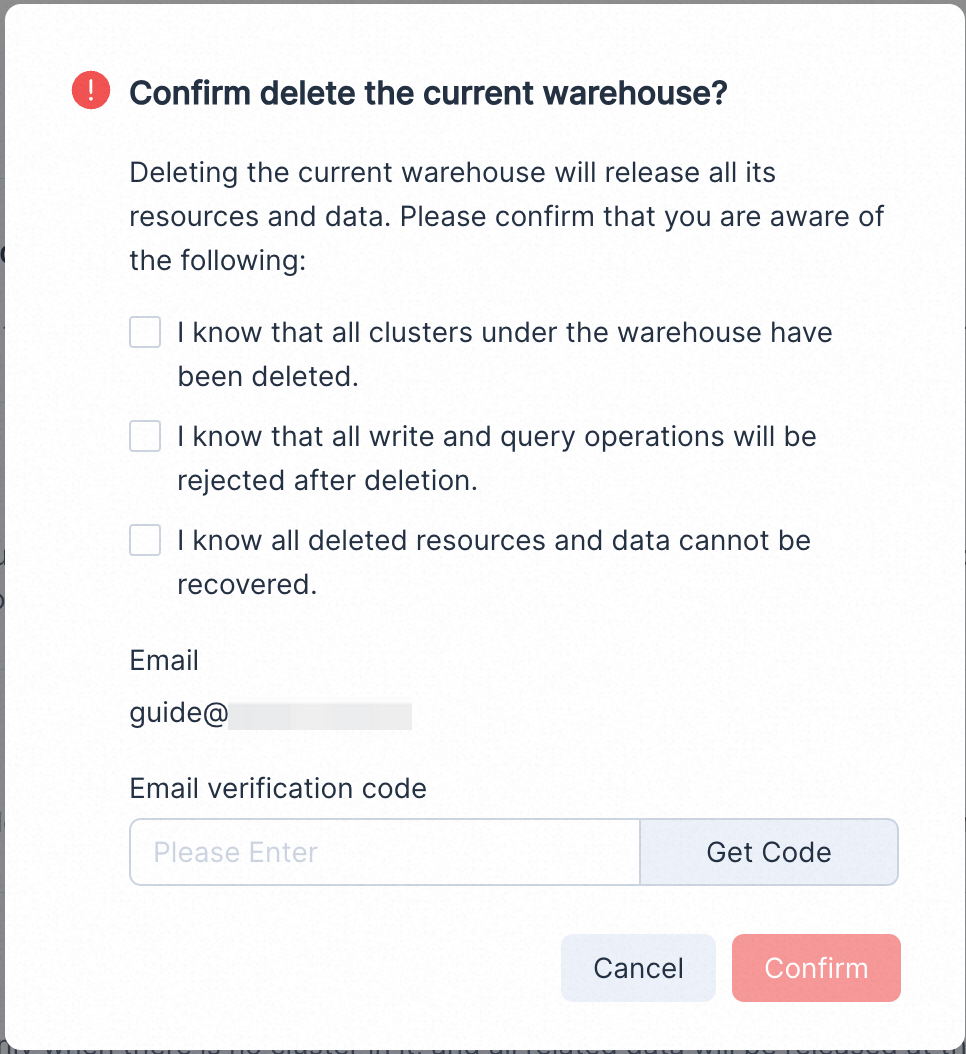Click the red Confirm button

[x=816, y=968]
